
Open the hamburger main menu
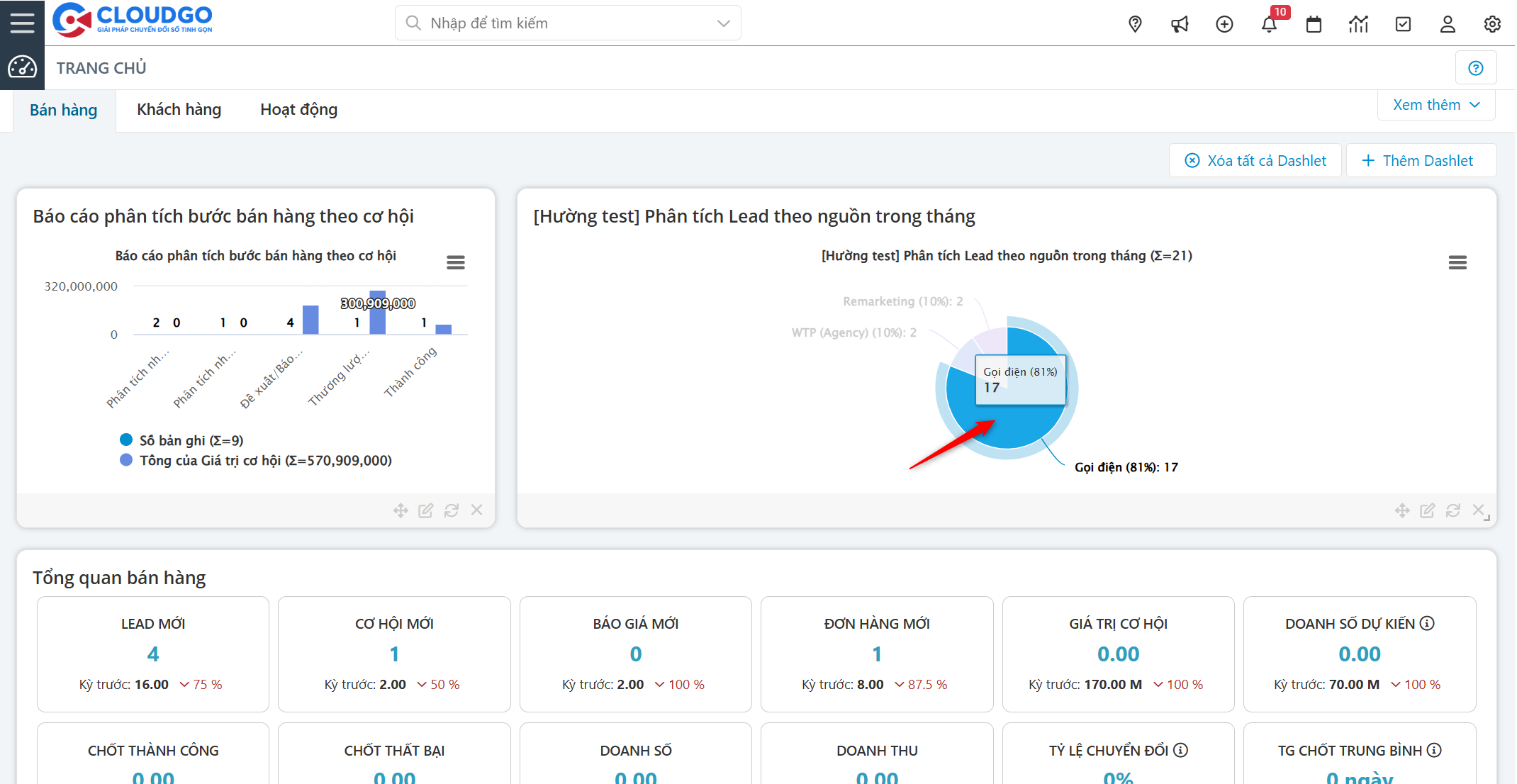pyautogui.click(x=22, y=23)
